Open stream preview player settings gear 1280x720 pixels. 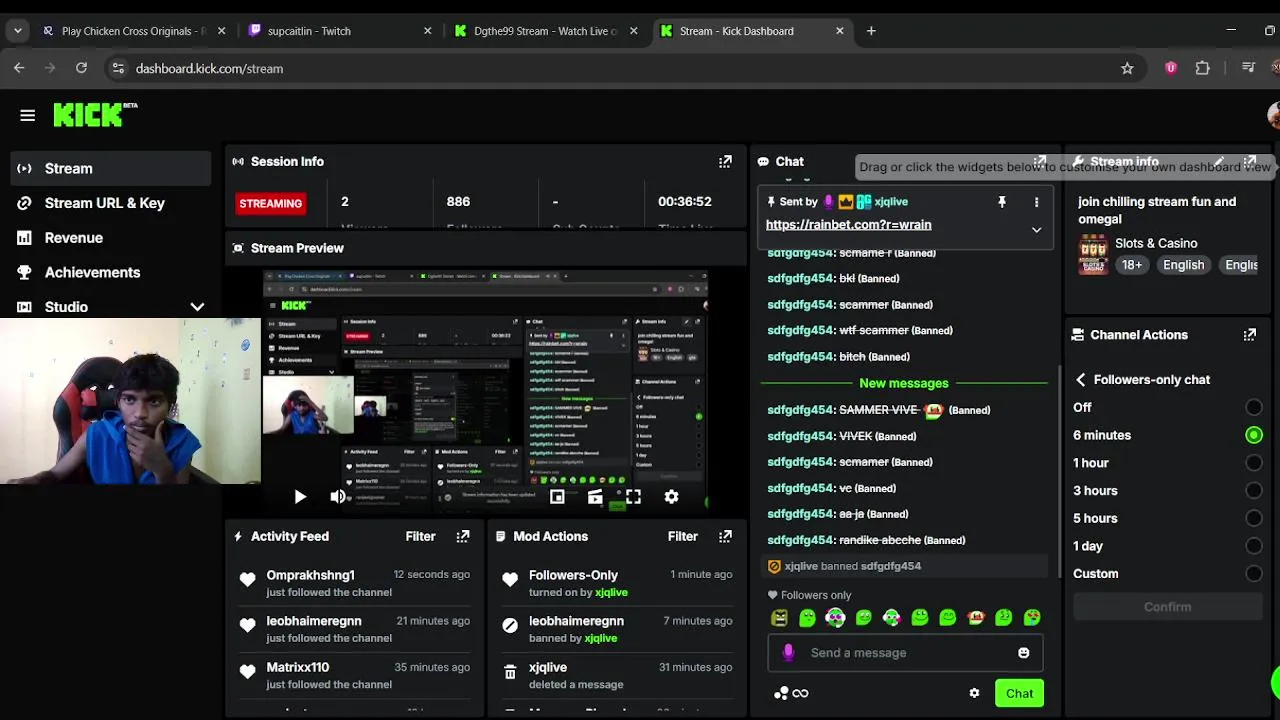[671, 496]
